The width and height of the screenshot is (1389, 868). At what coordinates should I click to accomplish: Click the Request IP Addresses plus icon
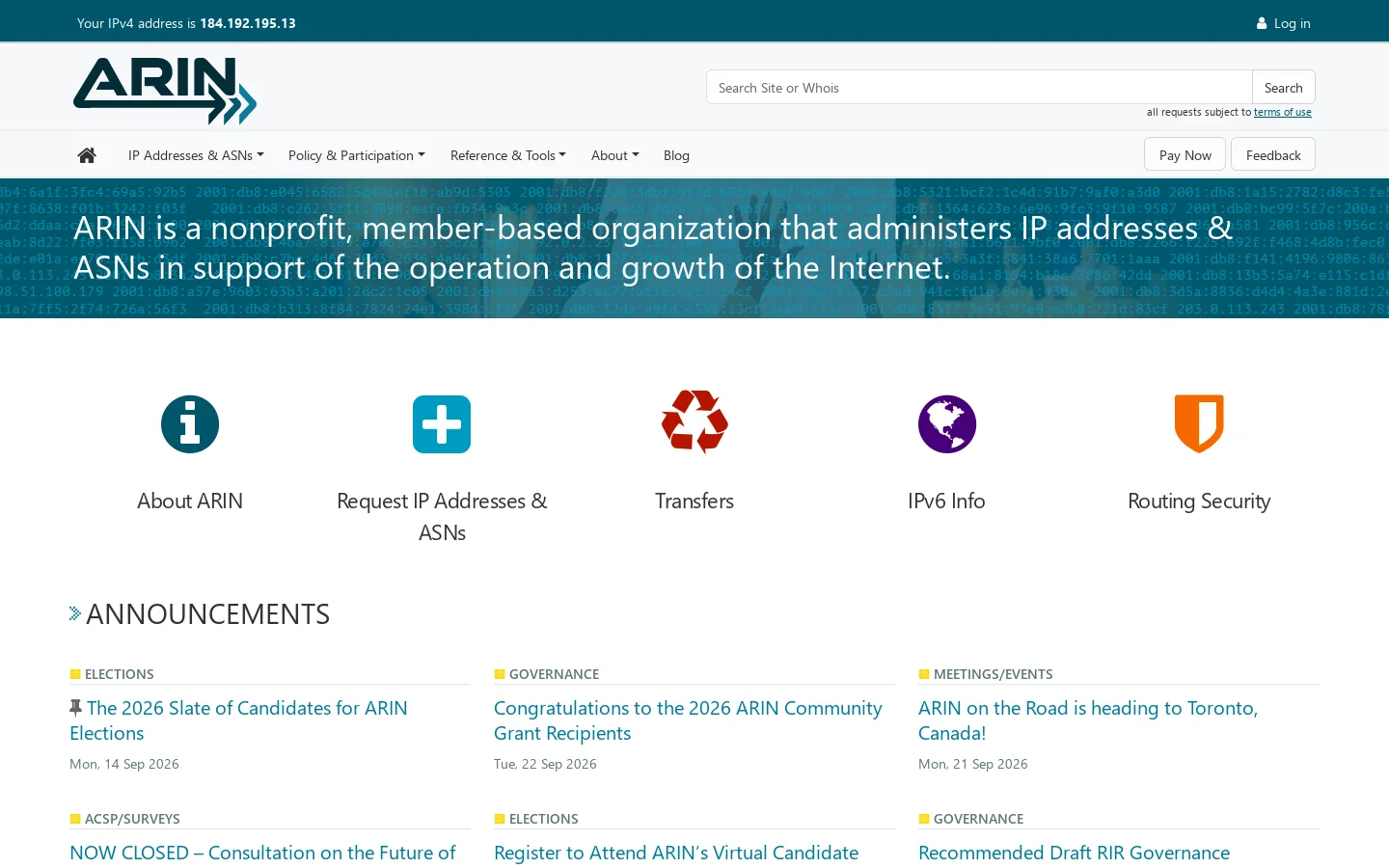442,424
